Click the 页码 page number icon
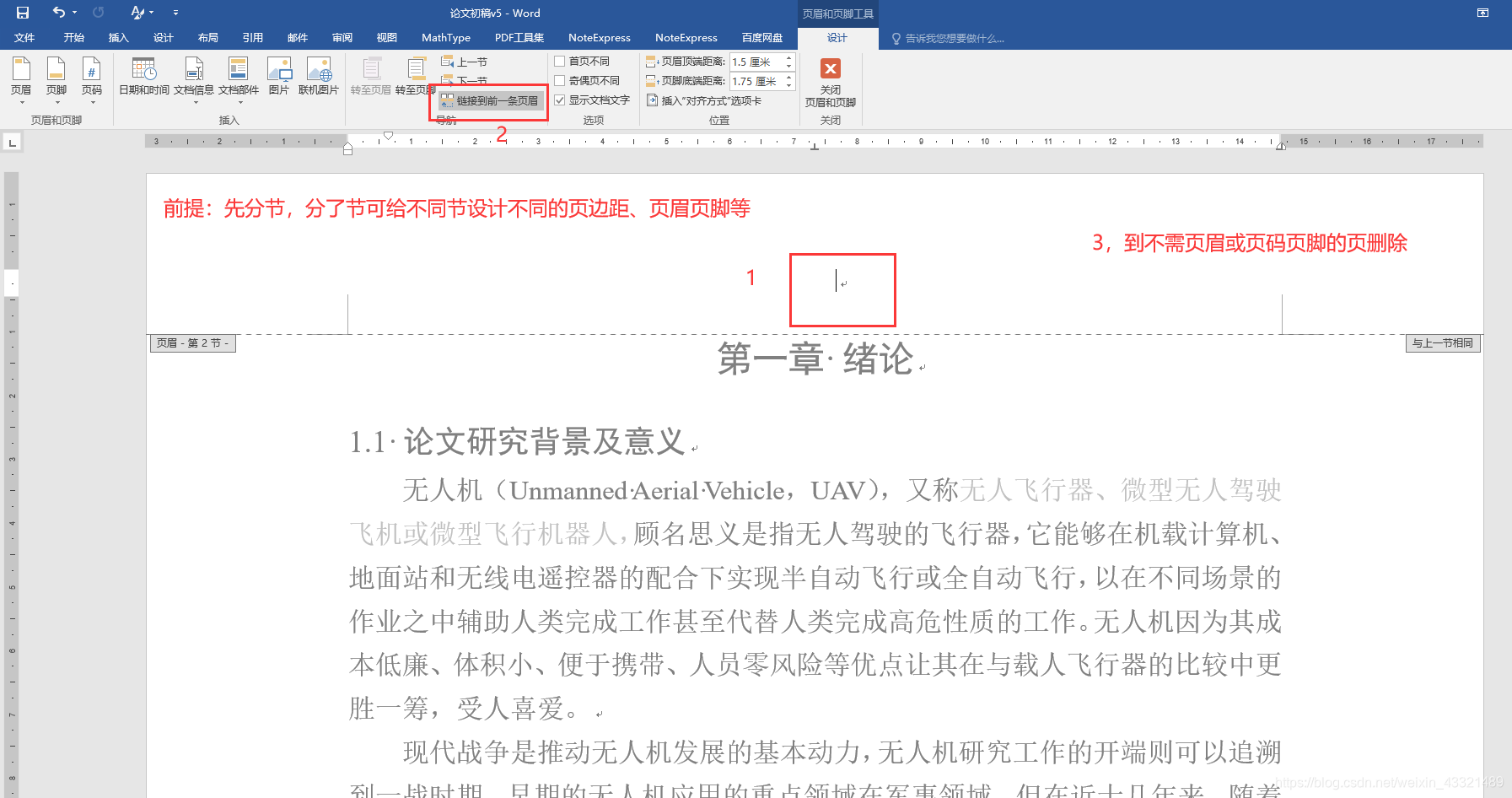The width and height of the screenshot is (1512, 798). coord(92,69)
